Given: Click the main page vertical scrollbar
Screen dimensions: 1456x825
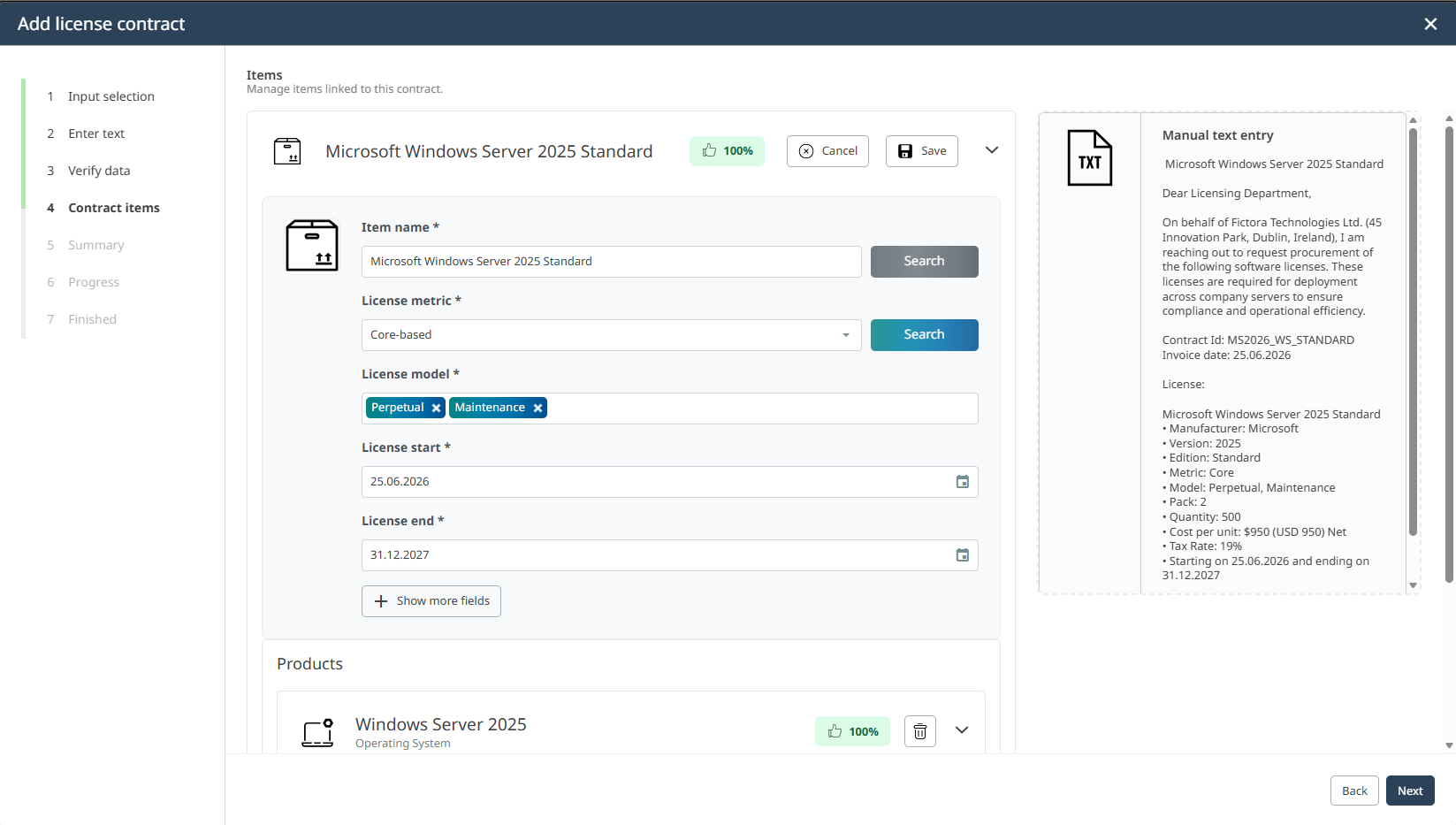Looking at the screenshot, I should (x=1449, y=354).
